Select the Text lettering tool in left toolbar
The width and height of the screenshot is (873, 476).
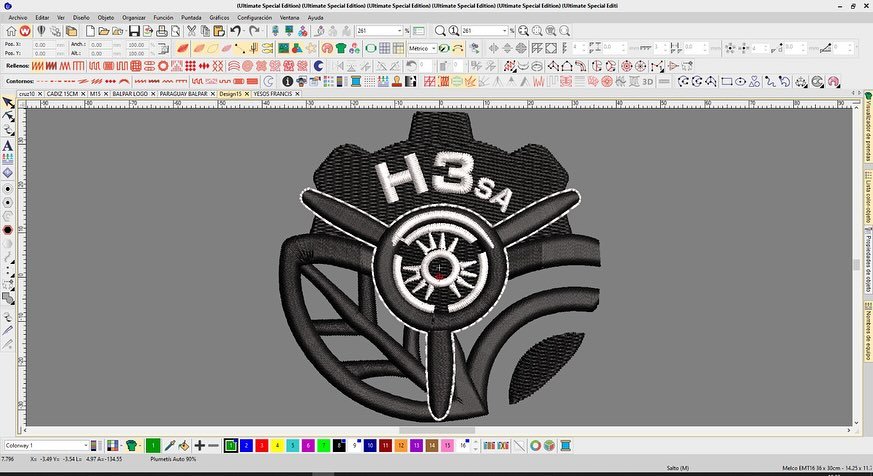click(x=8, y=145)
